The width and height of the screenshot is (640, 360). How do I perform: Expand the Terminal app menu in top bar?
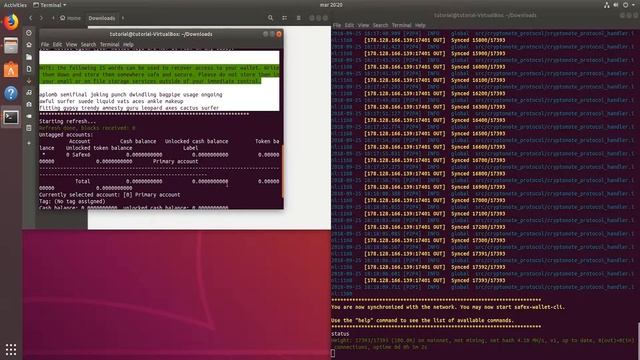49,5
